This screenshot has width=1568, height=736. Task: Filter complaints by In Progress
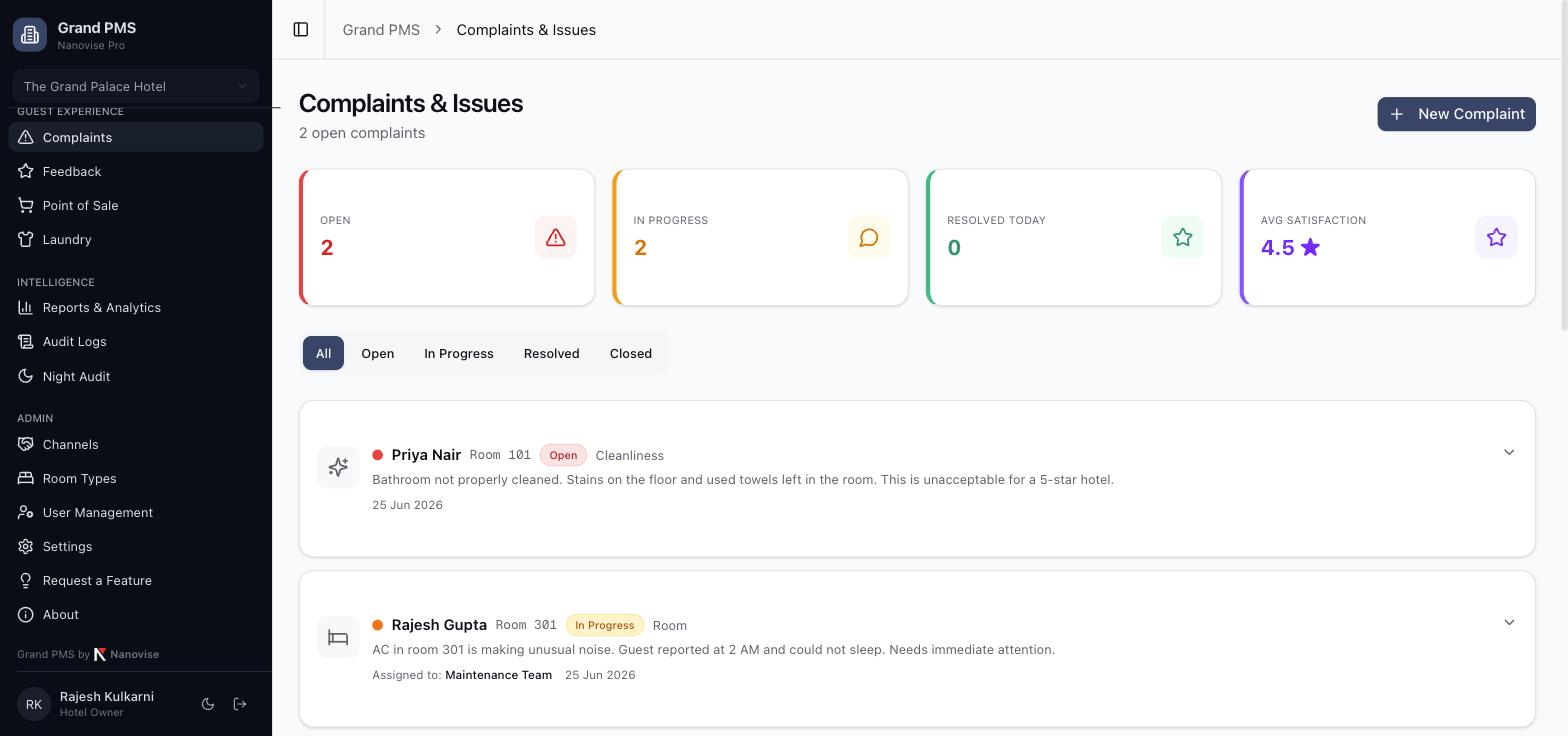click(458, 353)
